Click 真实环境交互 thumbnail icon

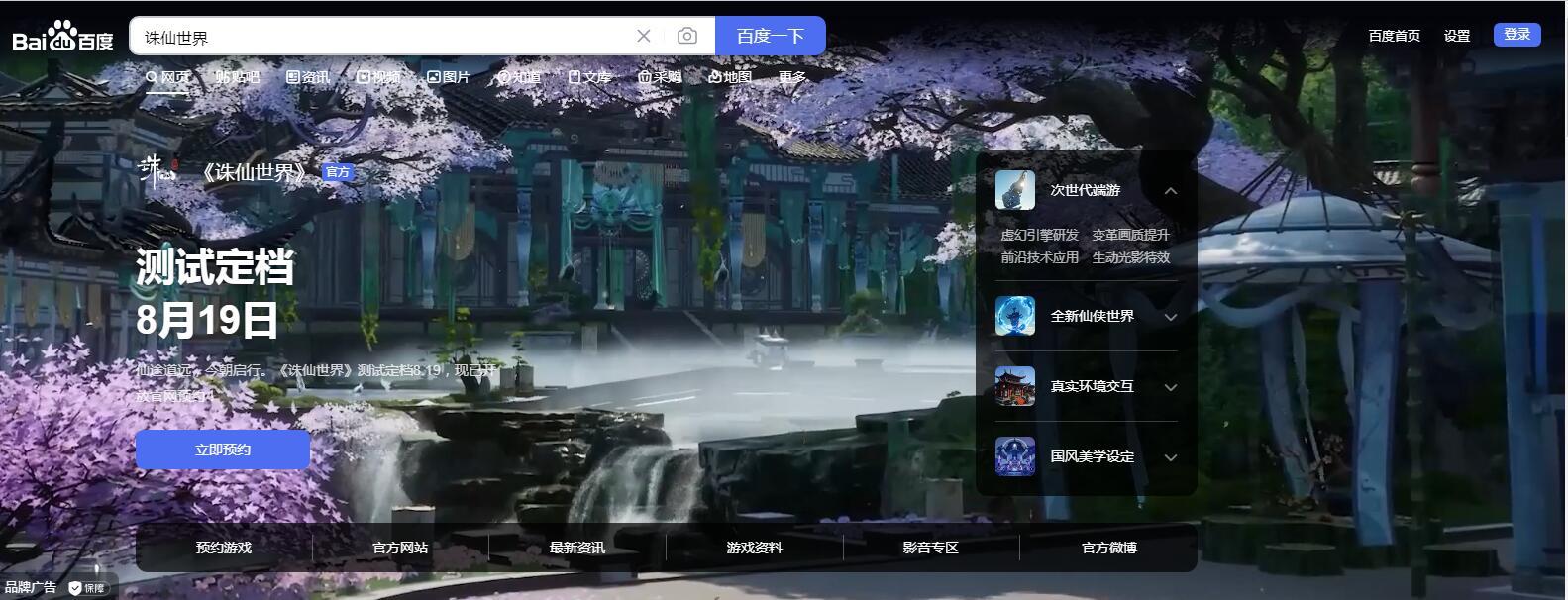click(1015, 386)
